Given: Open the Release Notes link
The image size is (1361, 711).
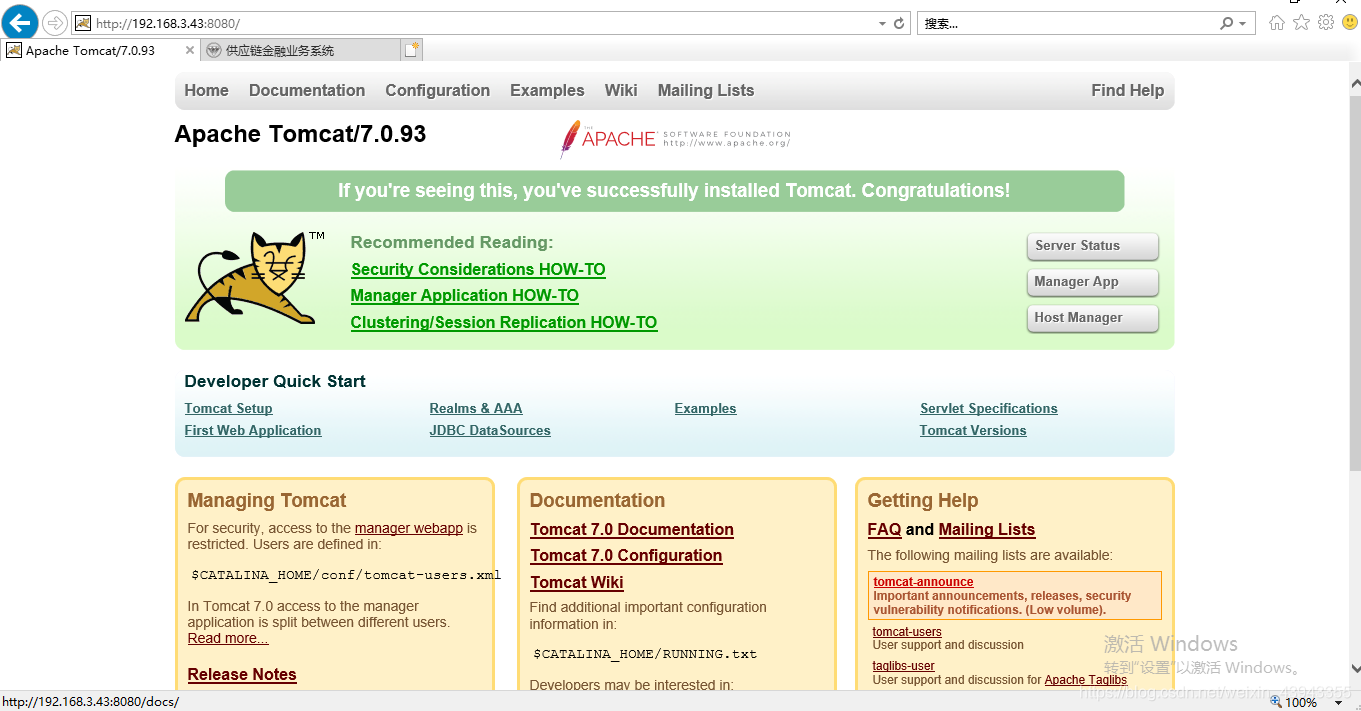Looking at the screenshot, I should (x=242, y=674).
